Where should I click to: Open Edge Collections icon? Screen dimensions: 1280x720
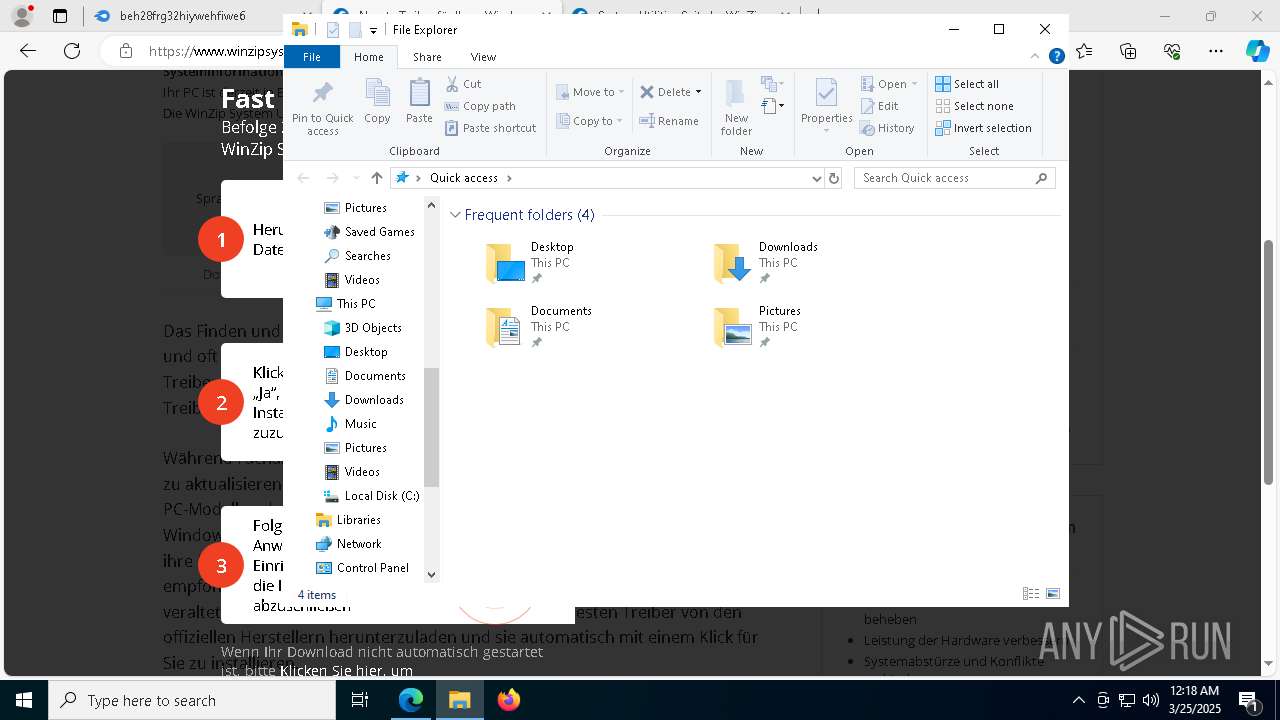click(x=1128, y=51)
